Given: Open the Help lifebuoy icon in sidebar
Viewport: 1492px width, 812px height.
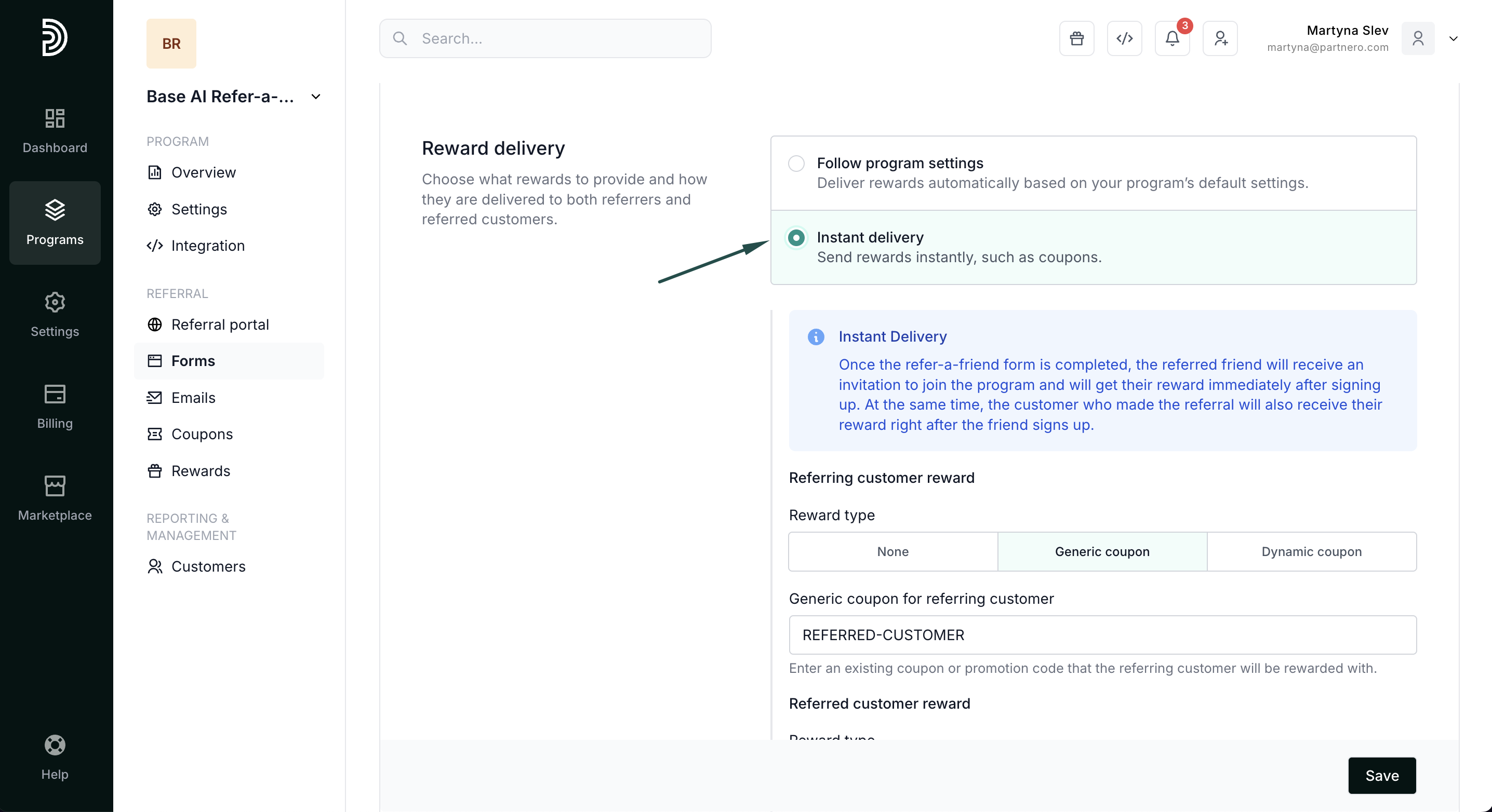Looking at the screenshot, I should pos(55,756).
